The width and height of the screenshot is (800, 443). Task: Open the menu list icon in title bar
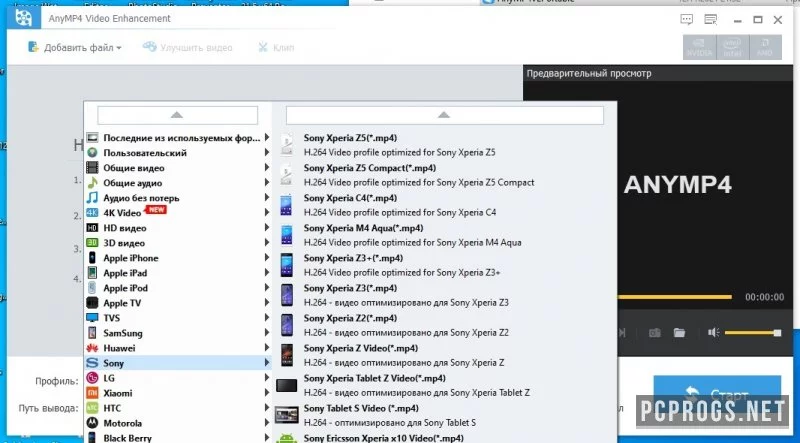[x=710, y=20]
